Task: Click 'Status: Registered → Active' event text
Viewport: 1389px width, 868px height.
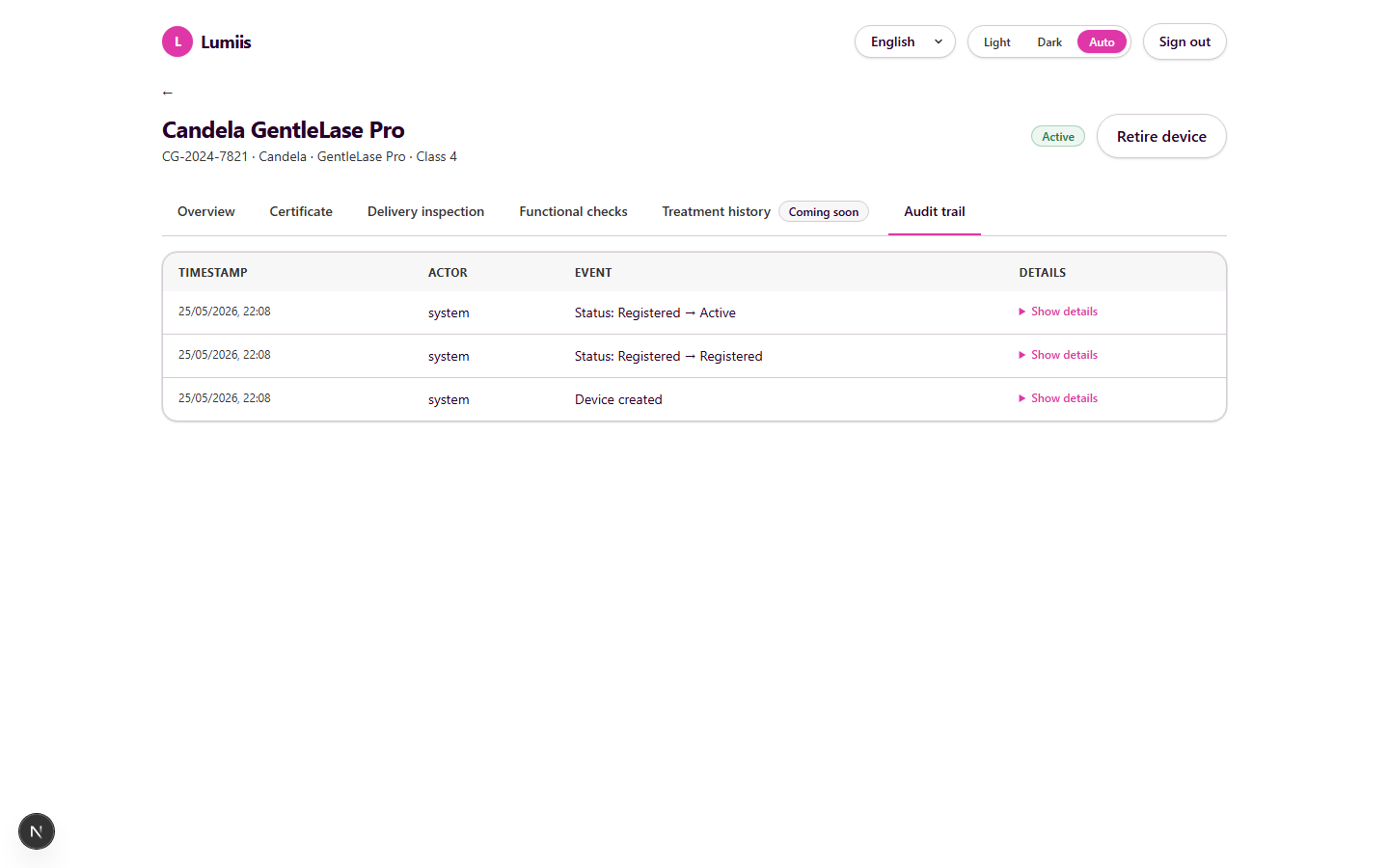Action: (655, 312)
